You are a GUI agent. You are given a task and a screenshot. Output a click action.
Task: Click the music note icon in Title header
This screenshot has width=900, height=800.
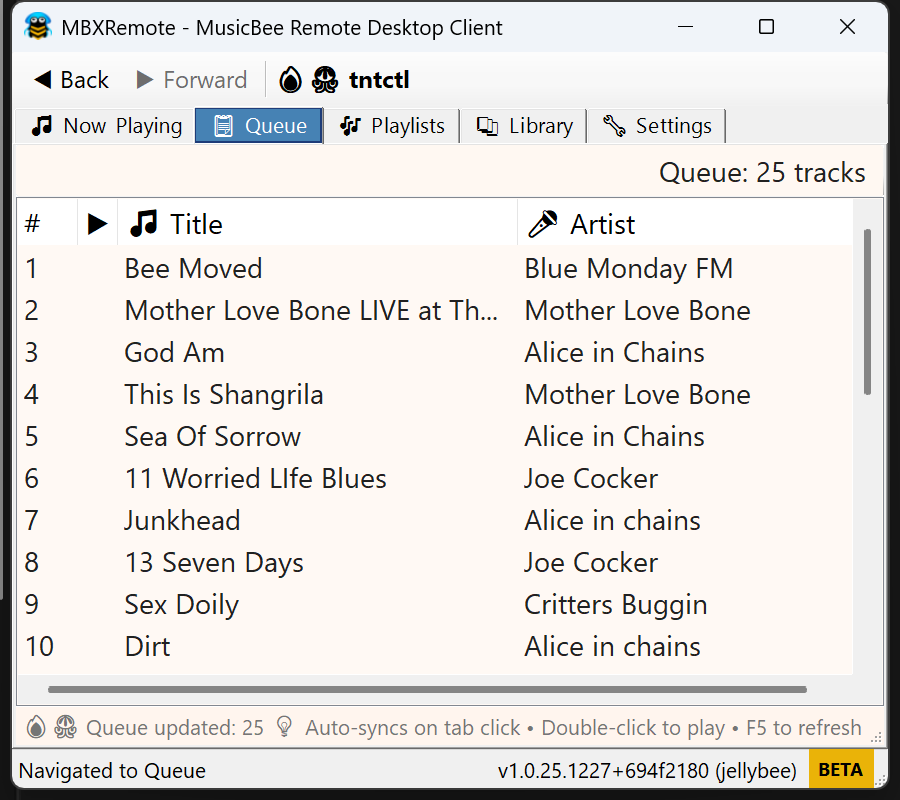(x=144, y=224)
